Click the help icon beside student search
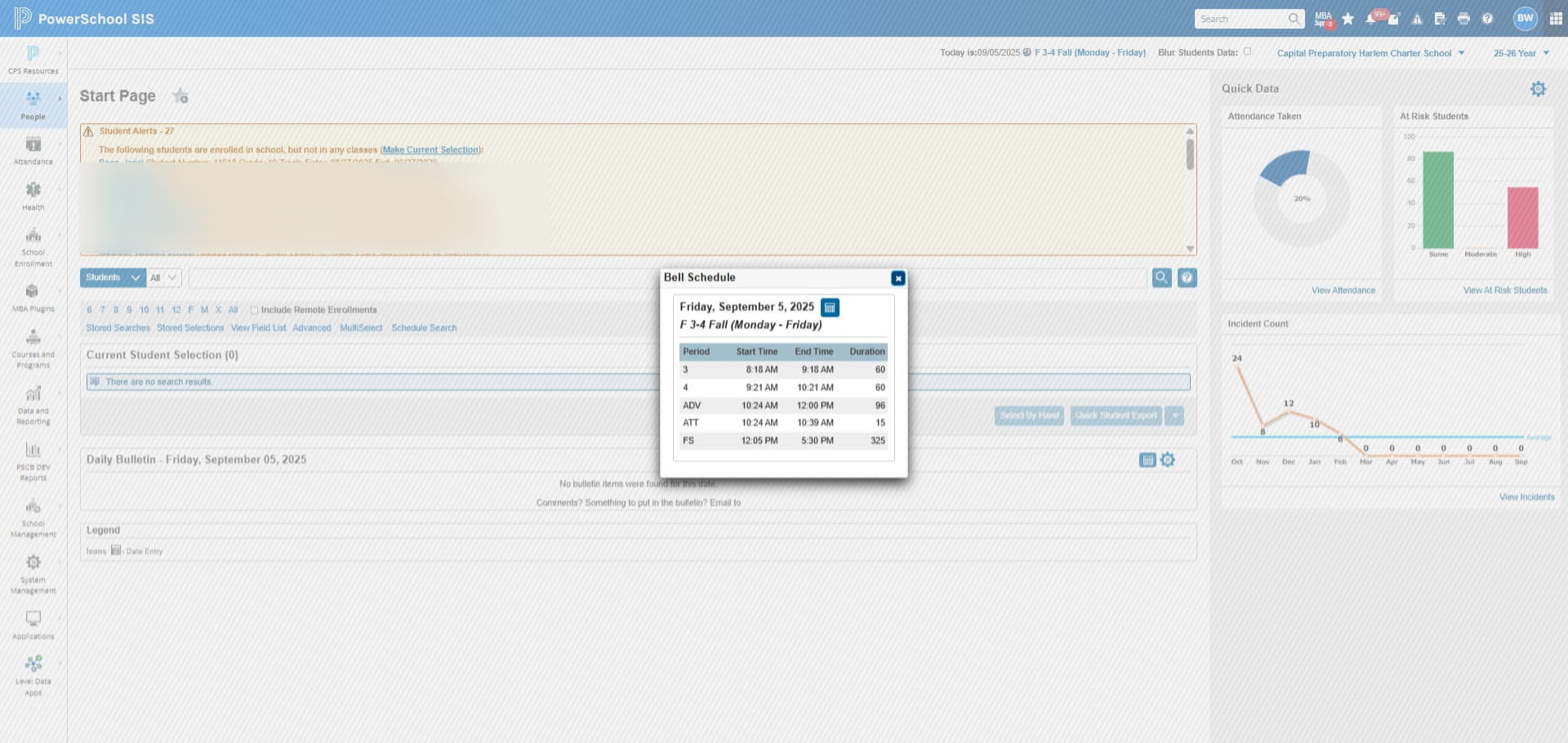 pos(1187,278)
